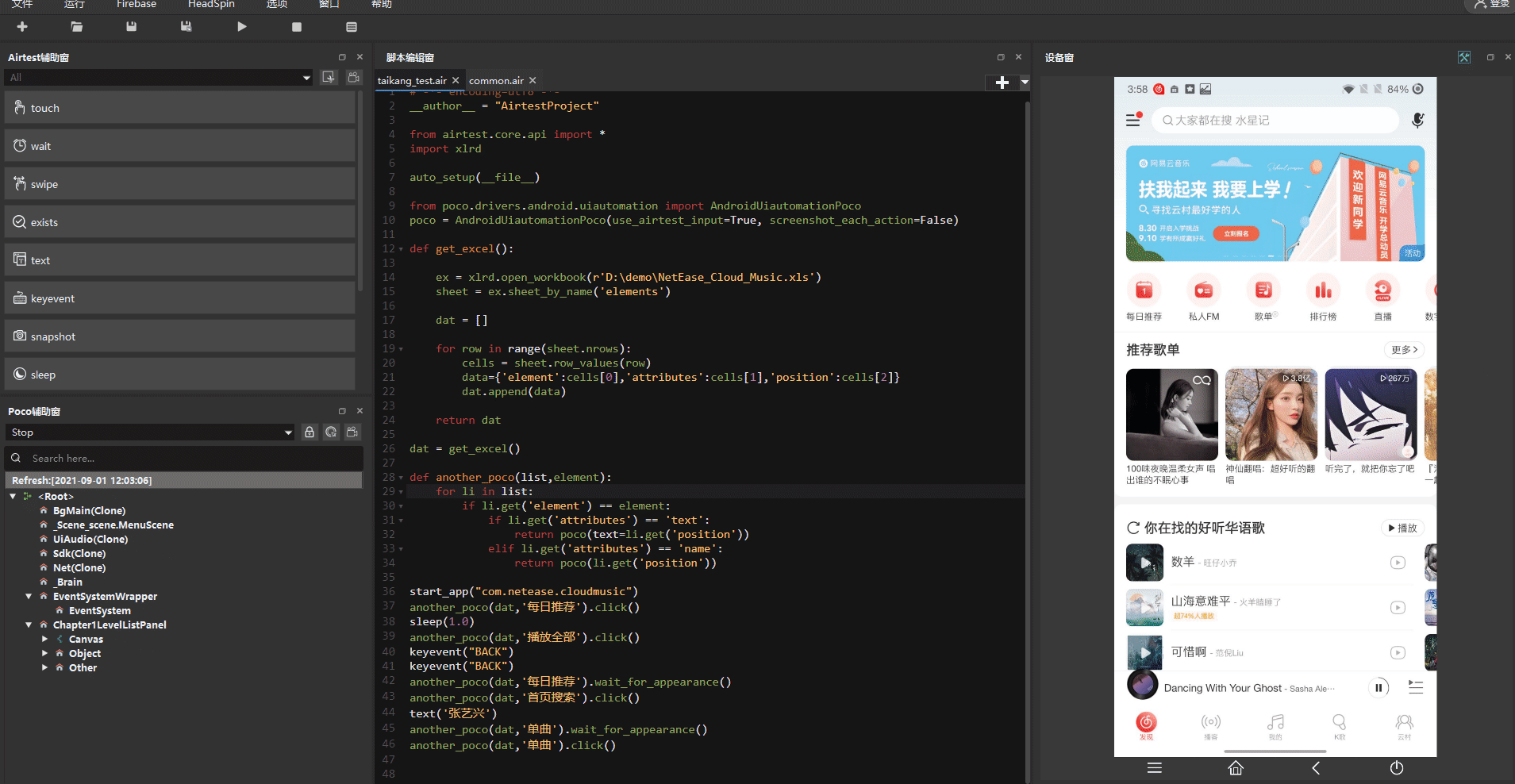
Task: Choose the swipe command
Action: (179, 184)
